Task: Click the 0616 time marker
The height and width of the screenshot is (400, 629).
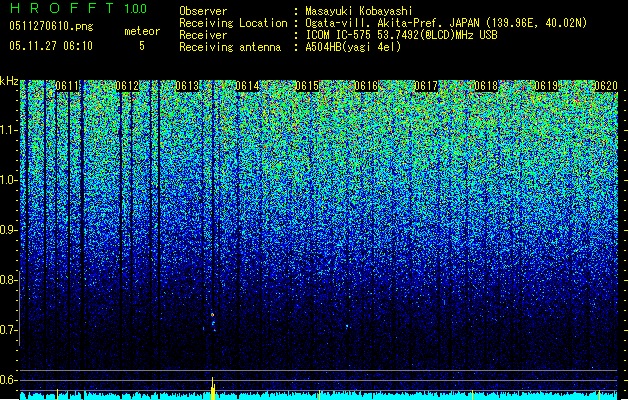Action: pyautogui.click(x=366, y=86)
